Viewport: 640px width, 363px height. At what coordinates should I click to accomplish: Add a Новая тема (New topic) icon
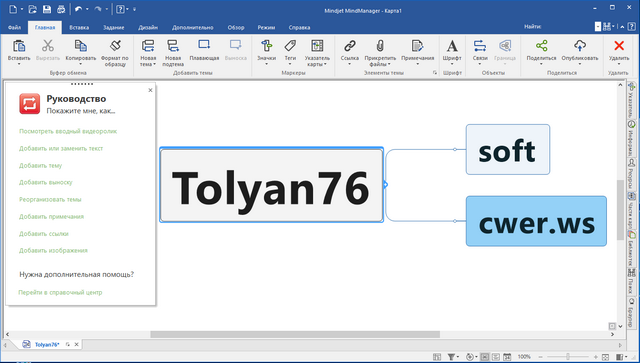coord(148,46)
